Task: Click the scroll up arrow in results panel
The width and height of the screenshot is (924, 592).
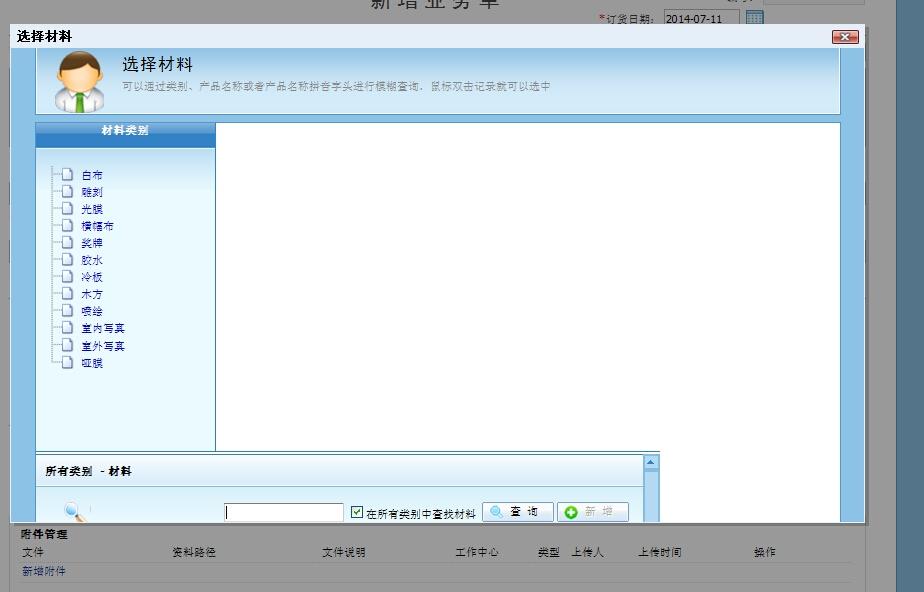Action: [x=651, y=462]
